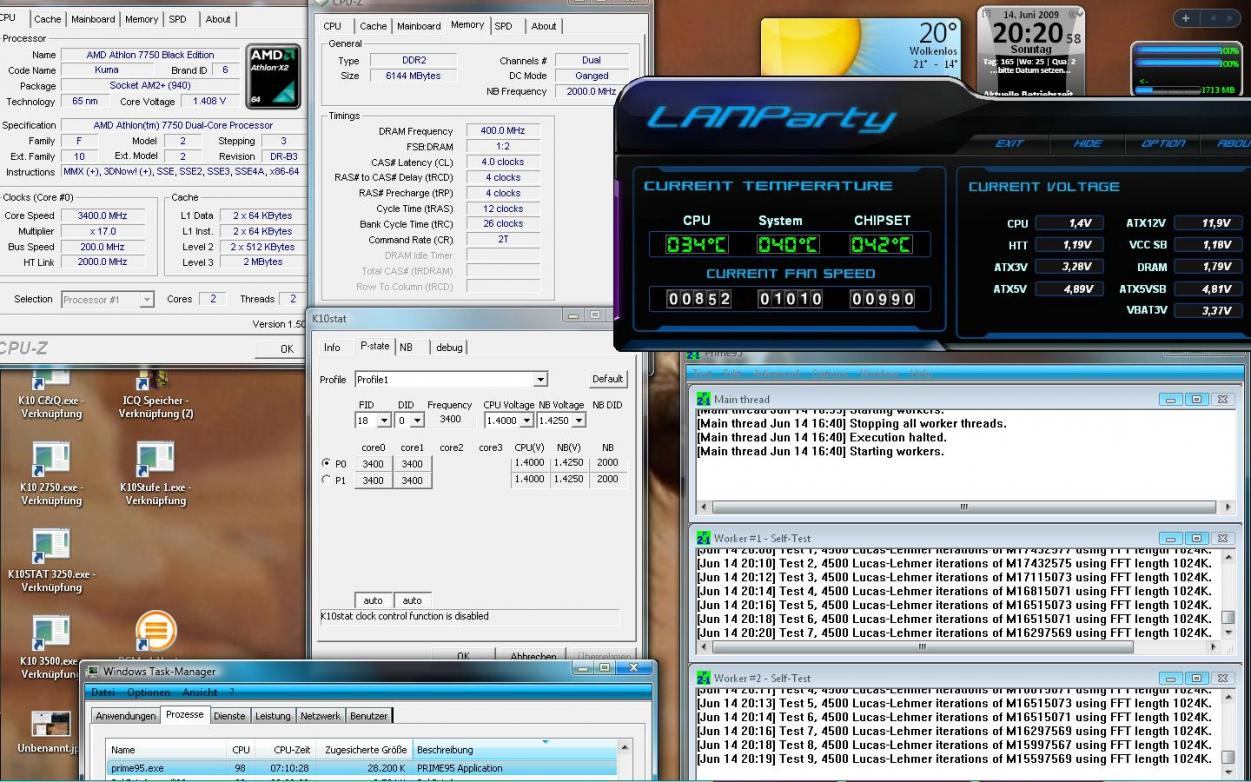Open the Unbenannt.jpg desktop file
1251x782 pixels.
(x=51, y=733)
